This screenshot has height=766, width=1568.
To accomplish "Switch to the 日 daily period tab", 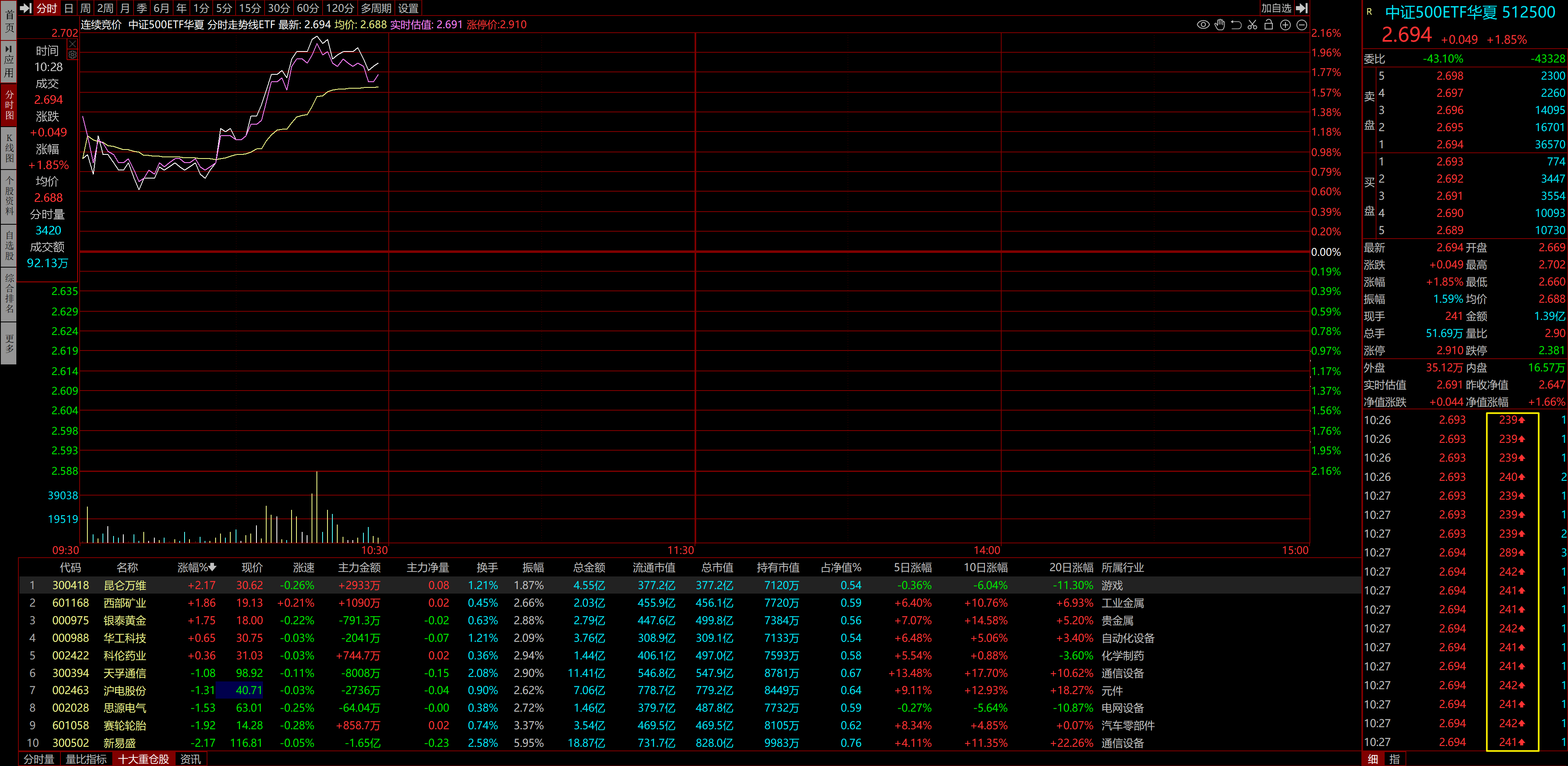I will [x=69, y=8].
